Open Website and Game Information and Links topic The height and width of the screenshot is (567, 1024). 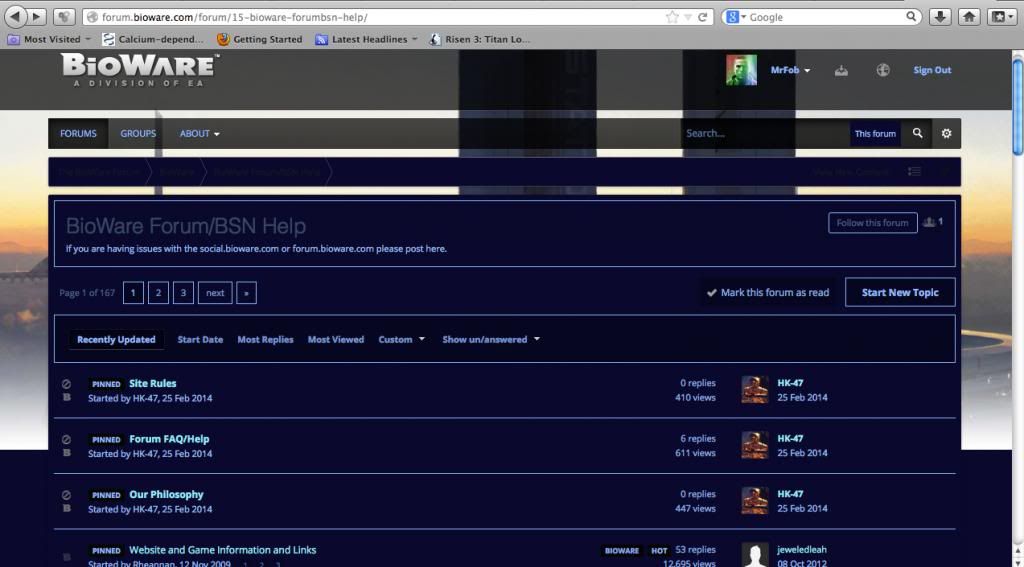(223, 550)
